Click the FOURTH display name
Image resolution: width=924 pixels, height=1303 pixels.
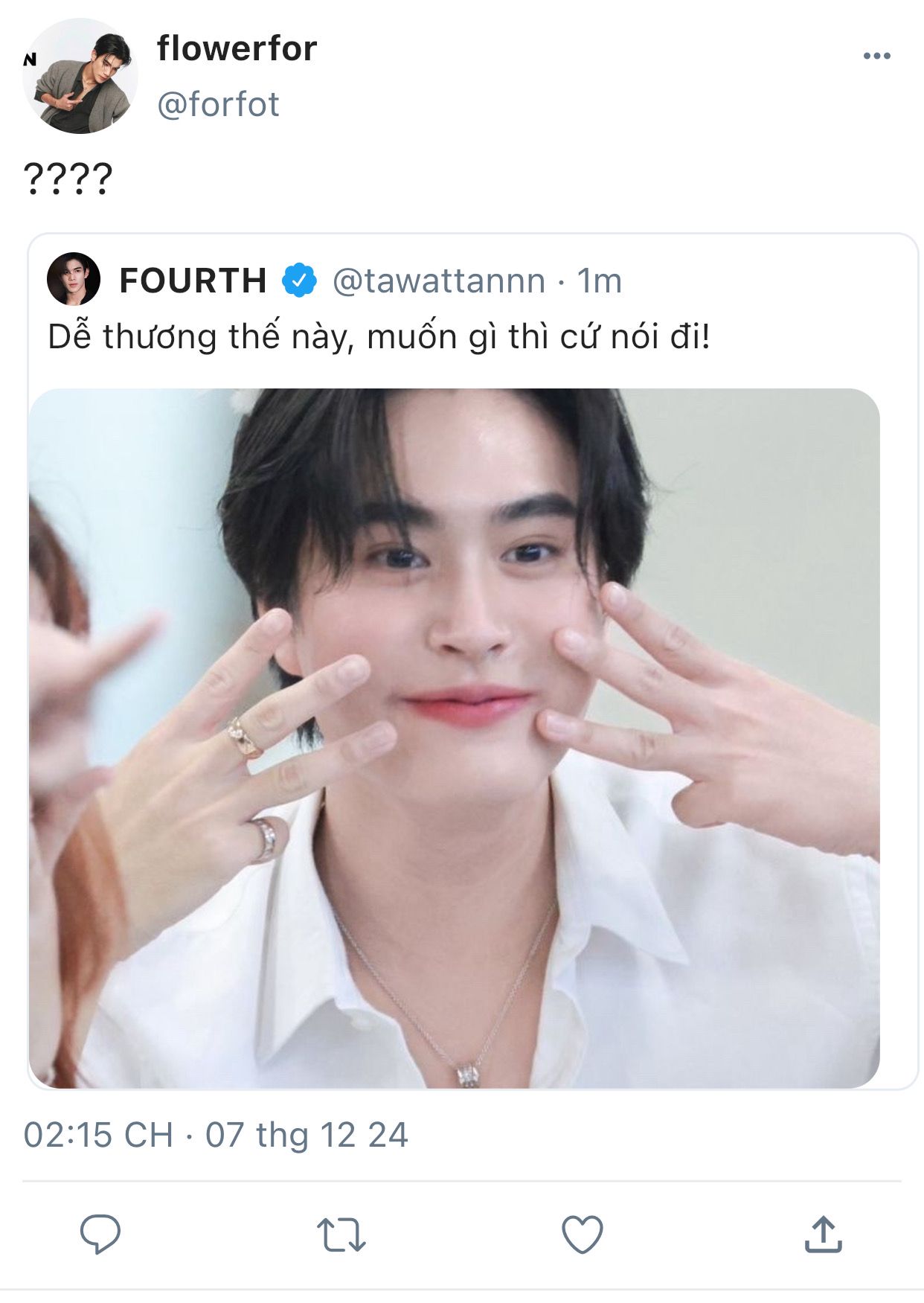pos(193,281)
